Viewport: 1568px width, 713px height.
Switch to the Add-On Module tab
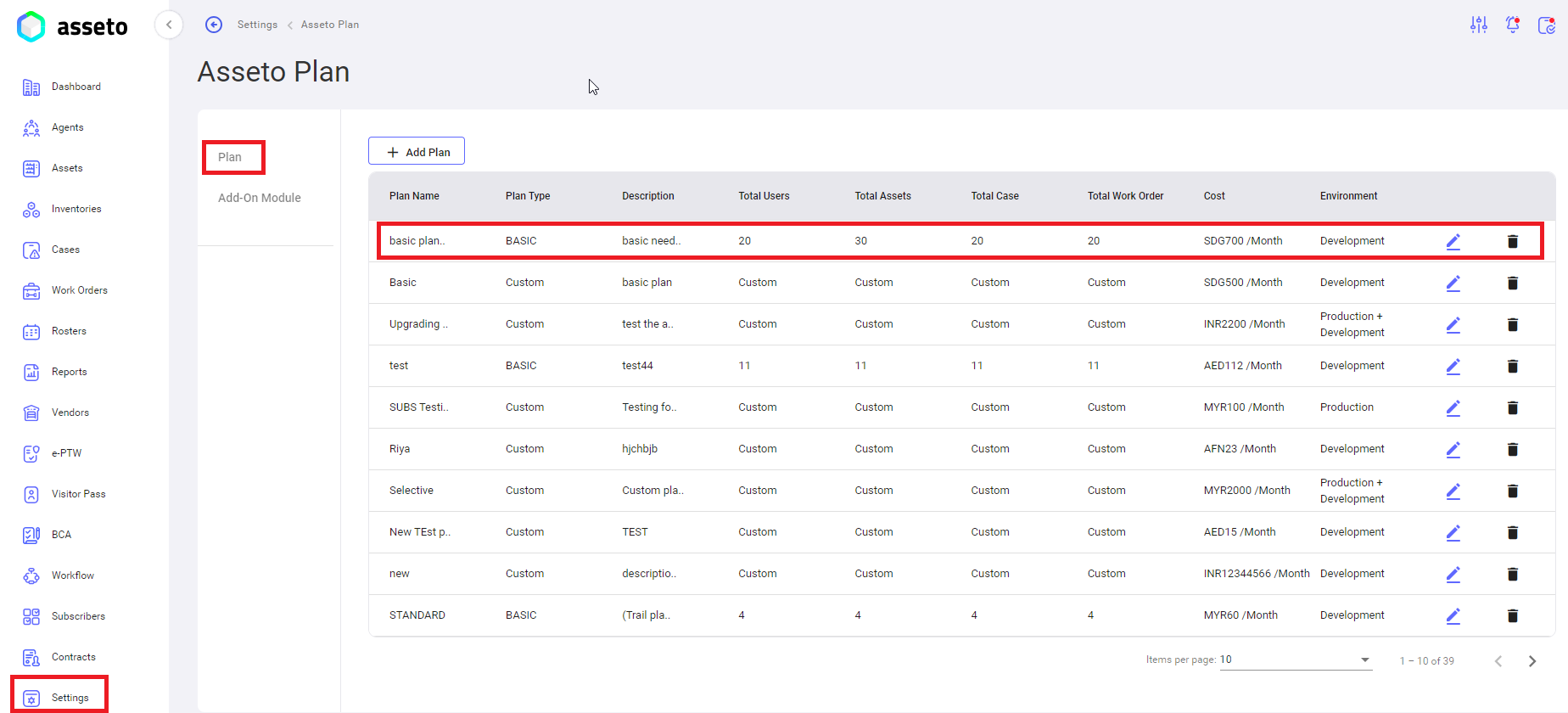tap(260, 198)
